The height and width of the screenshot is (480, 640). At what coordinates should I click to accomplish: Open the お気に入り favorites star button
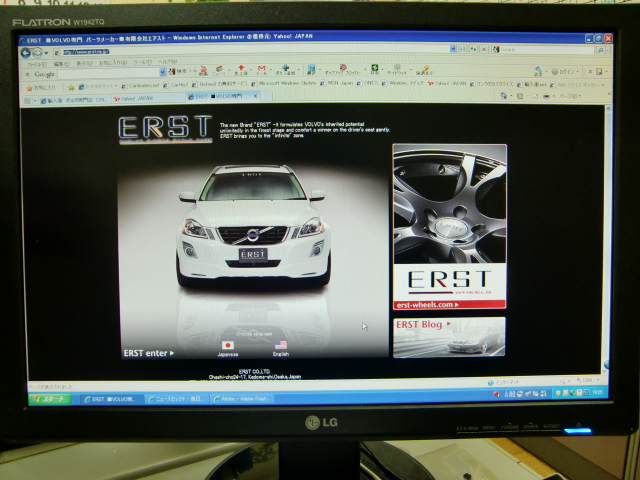40,88
